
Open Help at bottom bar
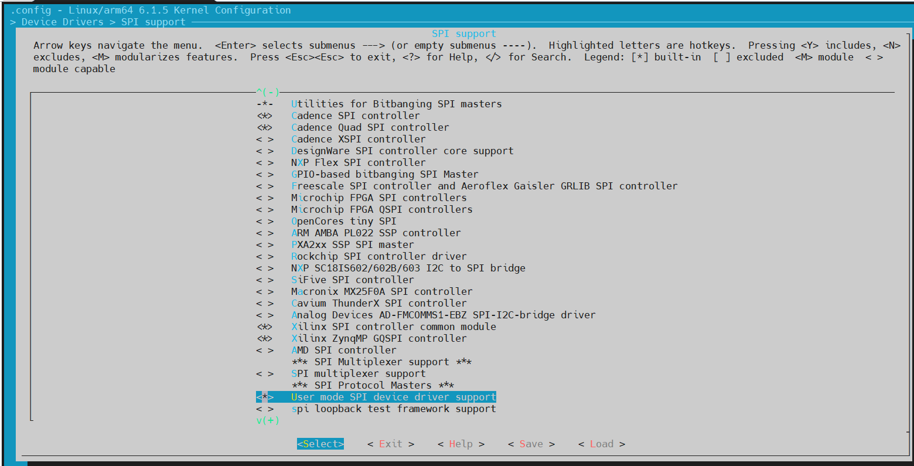[460, 444]
